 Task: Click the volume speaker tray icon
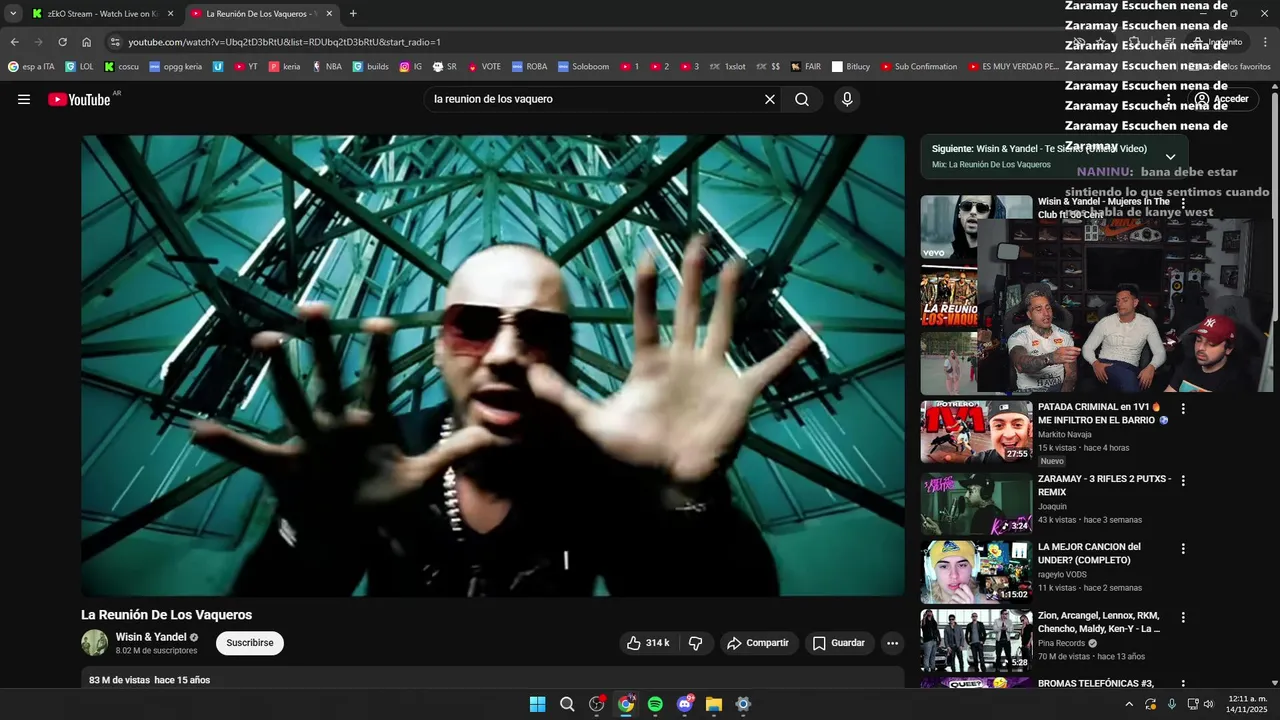pos(1208,704)
